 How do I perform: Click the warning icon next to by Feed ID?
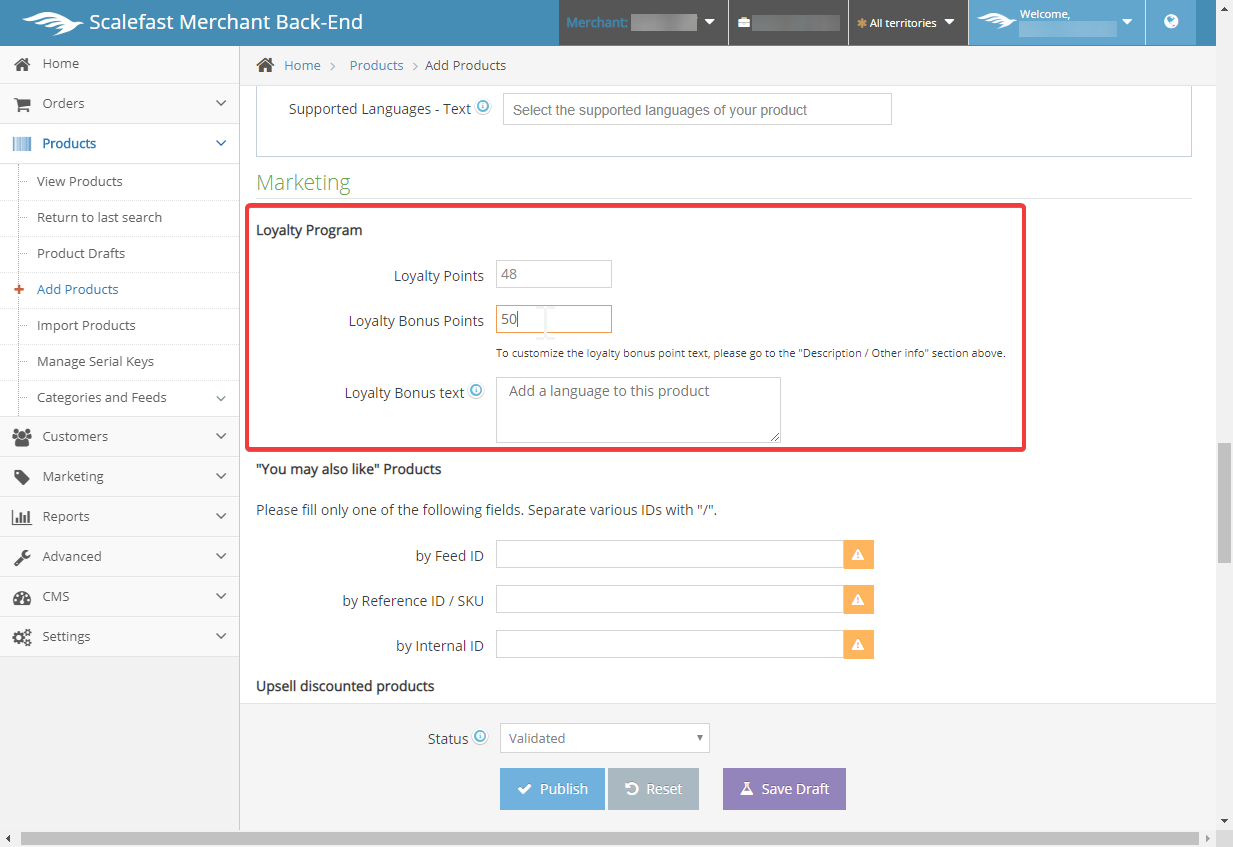pos(858,555)
